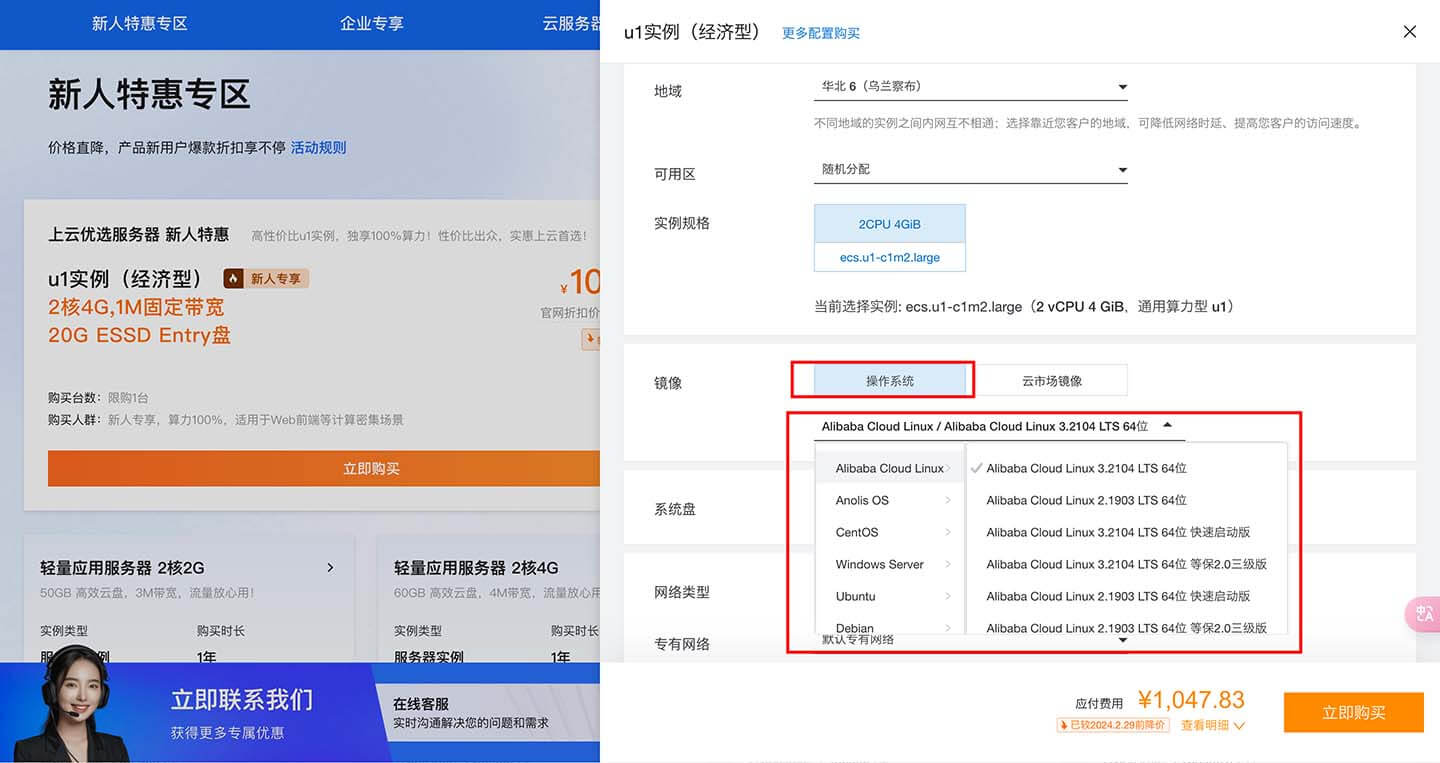Open the 云服务器 nav item
1440x763 pixels.
coord(571,23)
